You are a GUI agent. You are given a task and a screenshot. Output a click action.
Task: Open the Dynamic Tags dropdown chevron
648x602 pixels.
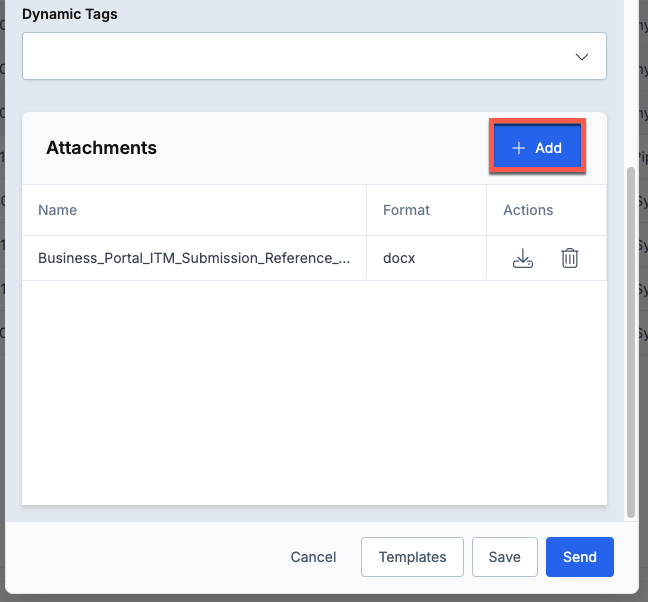pos(582,57)
